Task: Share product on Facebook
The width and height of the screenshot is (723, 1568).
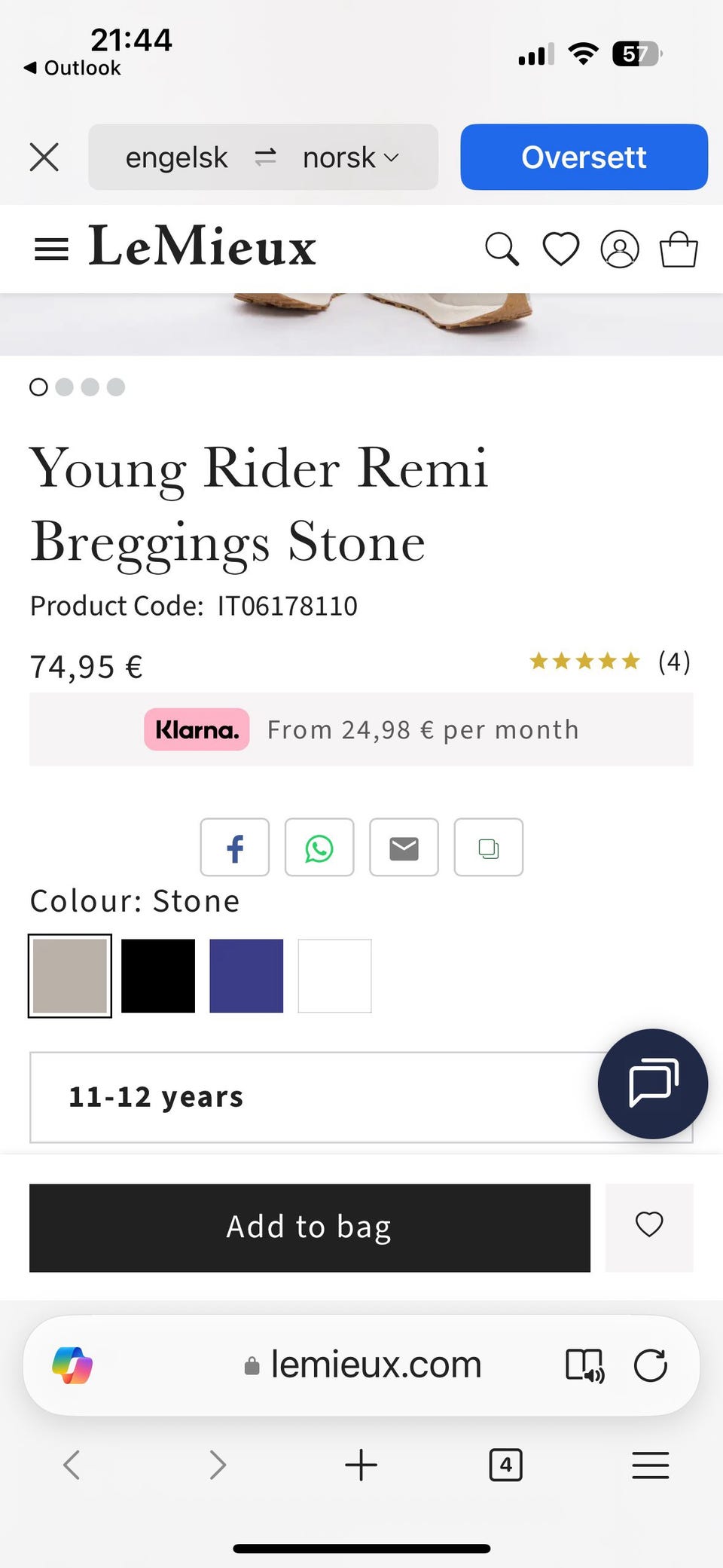Action: [x=235, y=848]
